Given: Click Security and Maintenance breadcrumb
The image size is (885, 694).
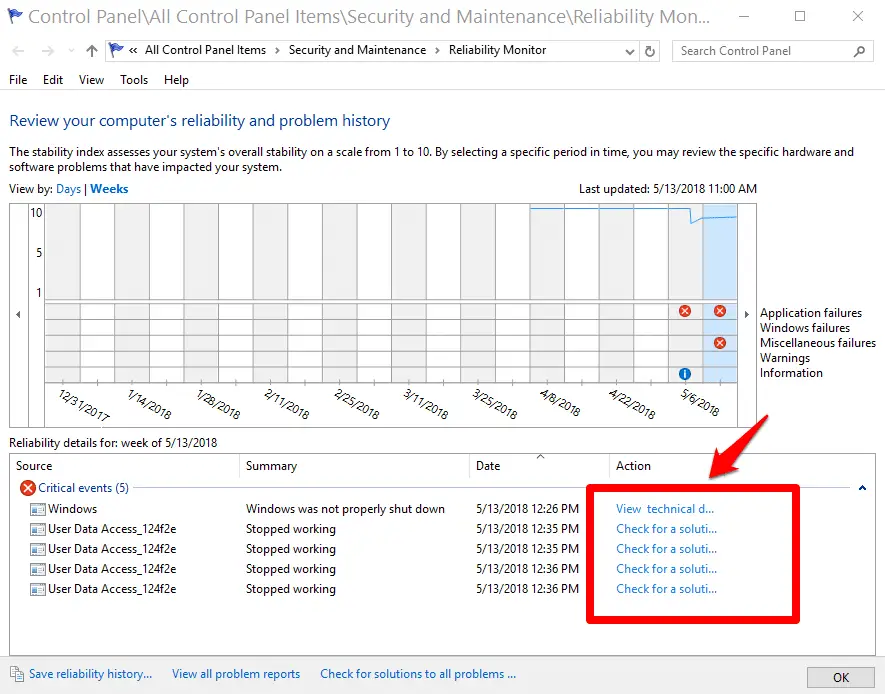Looking at the screenshot, I should tap(357, 50).
